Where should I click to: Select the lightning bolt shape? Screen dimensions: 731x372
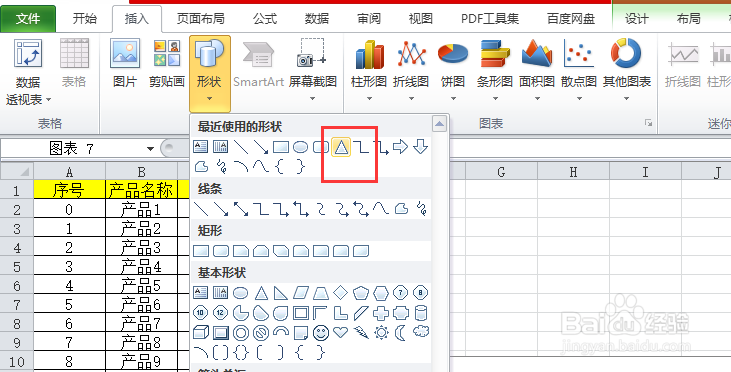point(361,332)
